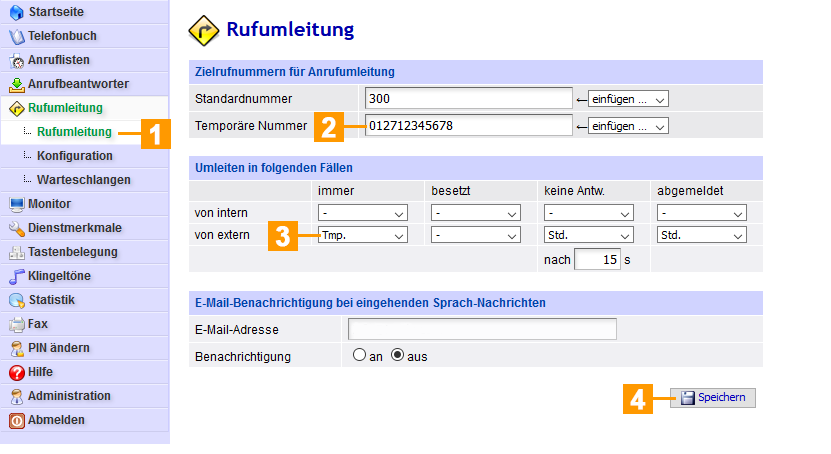Open Klingeltöne using the music note icon
Image resolution: width=831 pixels, height=454 pixels.
tap(16, 276)
